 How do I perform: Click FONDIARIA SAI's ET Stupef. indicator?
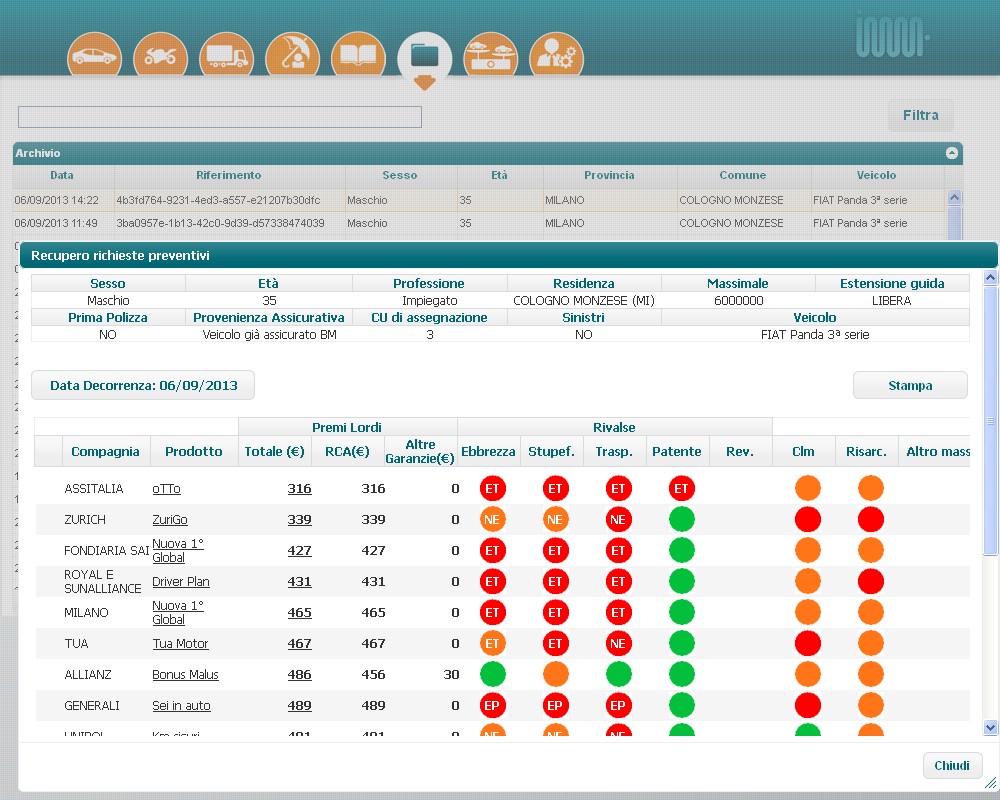pos(555,551)
